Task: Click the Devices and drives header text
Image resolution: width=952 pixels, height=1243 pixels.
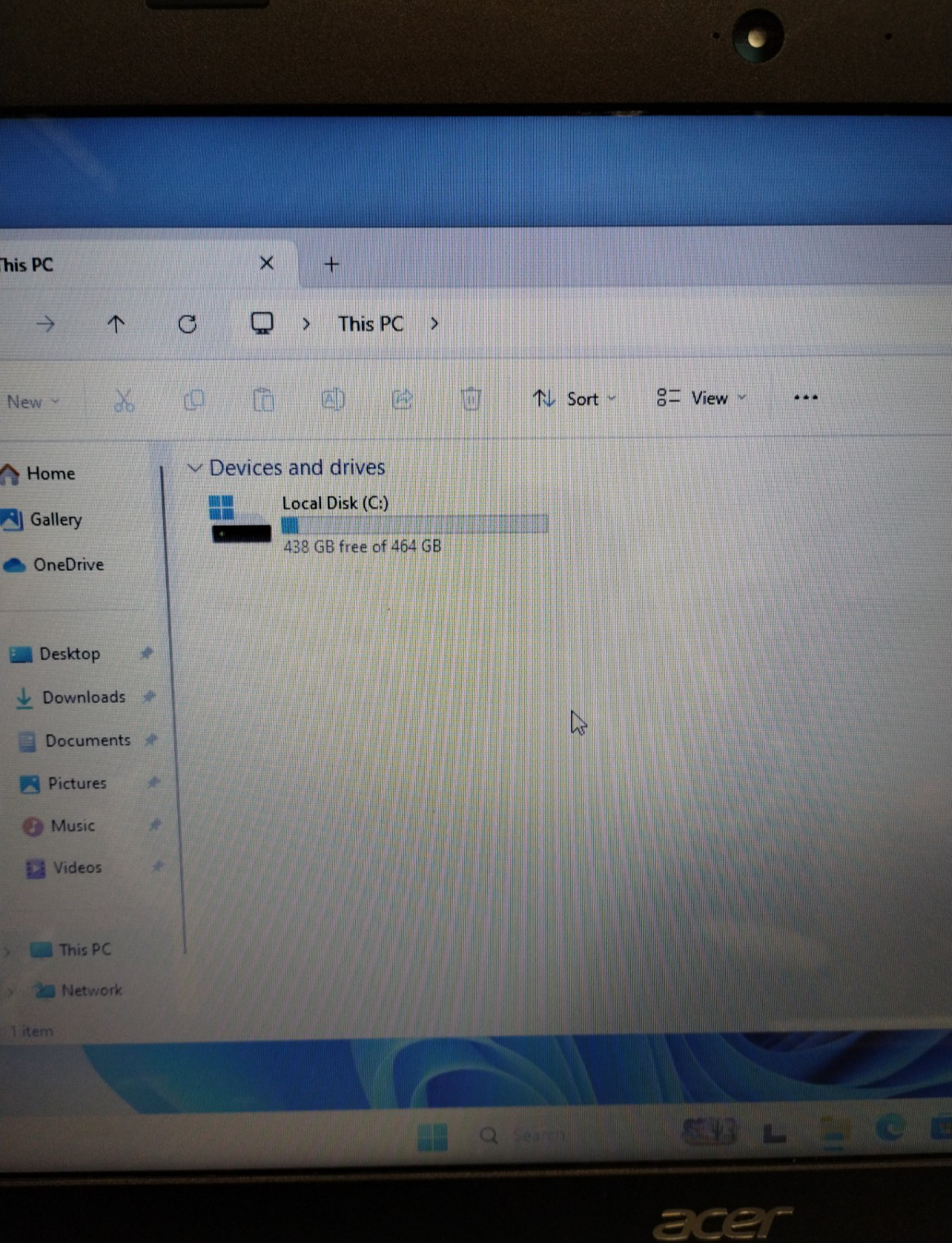Action: point(297,467)
